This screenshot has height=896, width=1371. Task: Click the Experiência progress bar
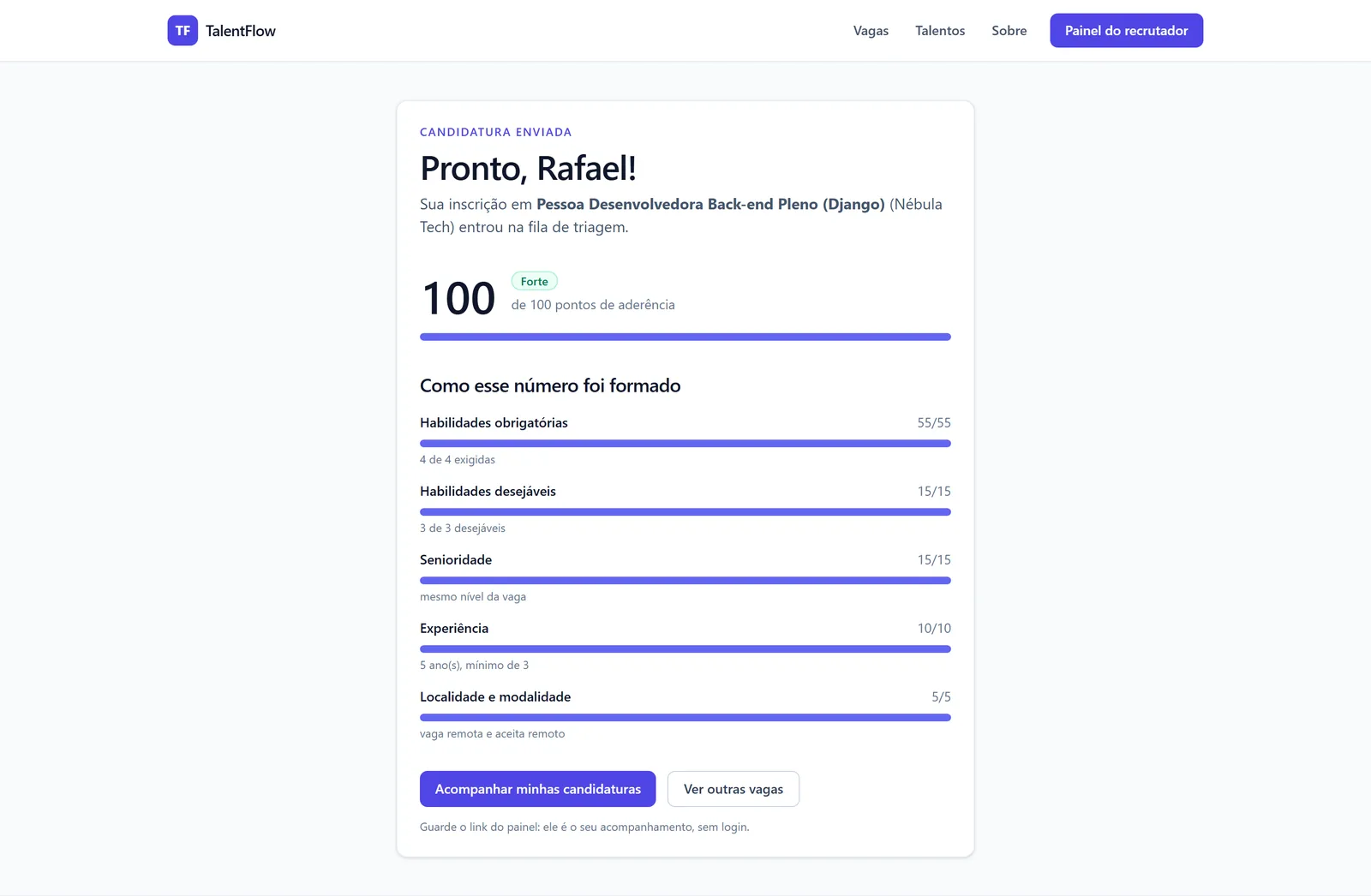pos(685,648)
